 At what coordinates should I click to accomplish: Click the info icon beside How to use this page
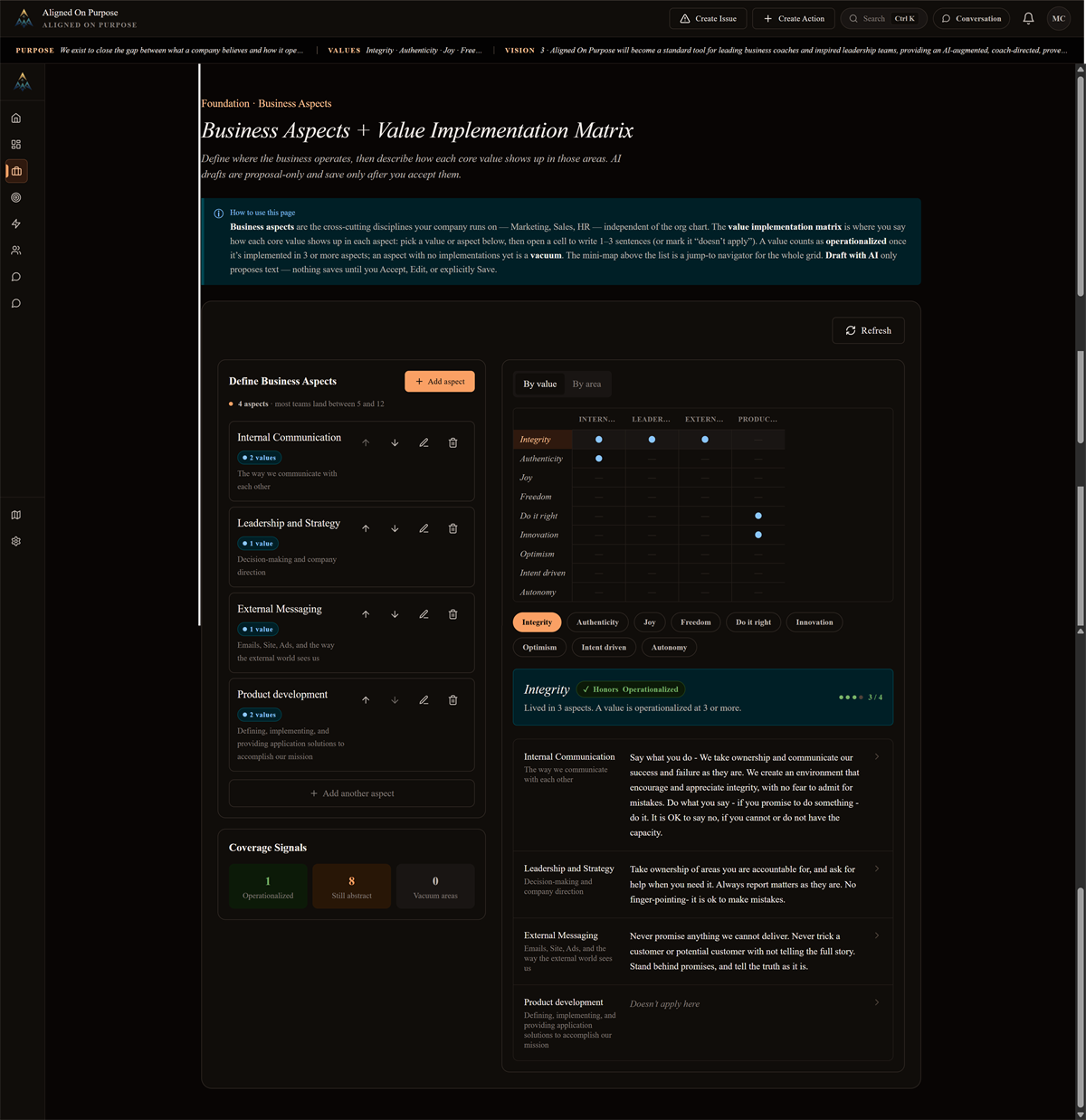point(218,214)
